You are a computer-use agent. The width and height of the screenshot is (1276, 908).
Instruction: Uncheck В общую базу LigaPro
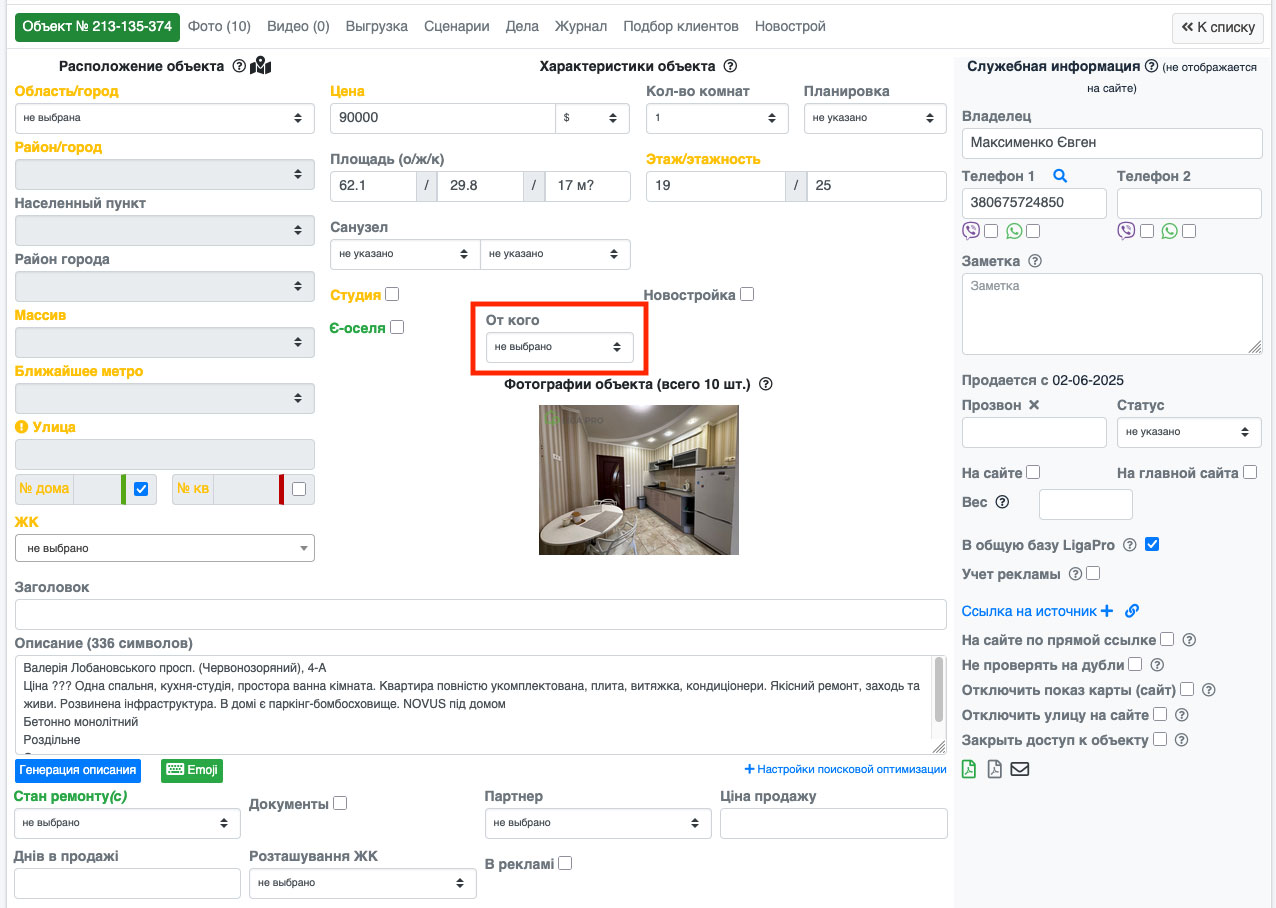pyautogui.click(x=1152, y=545)
